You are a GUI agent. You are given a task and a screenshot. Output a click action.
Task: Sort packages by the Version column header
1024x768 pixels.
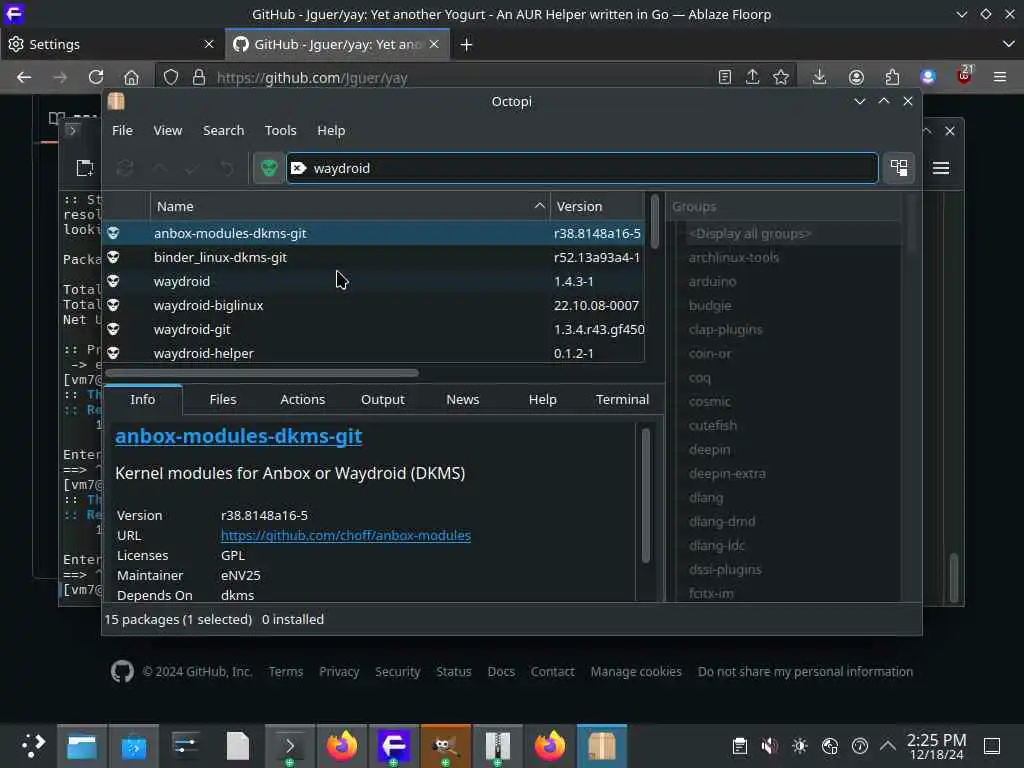597,206
